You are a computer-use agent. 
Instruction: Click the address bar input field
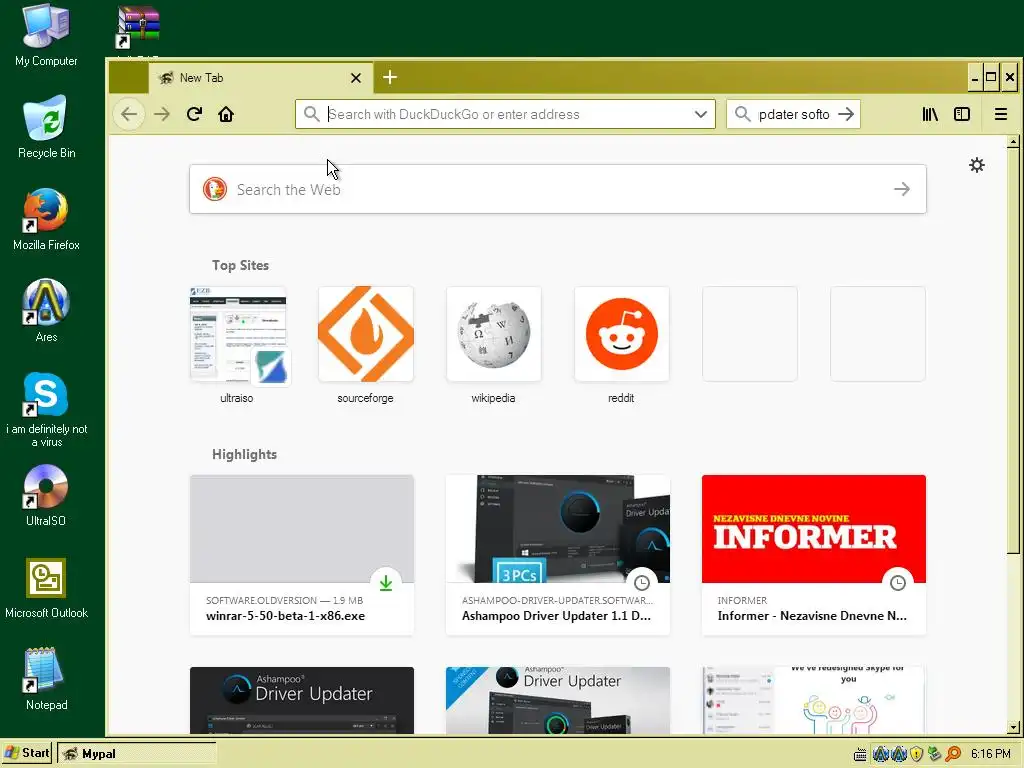point(506,114)
